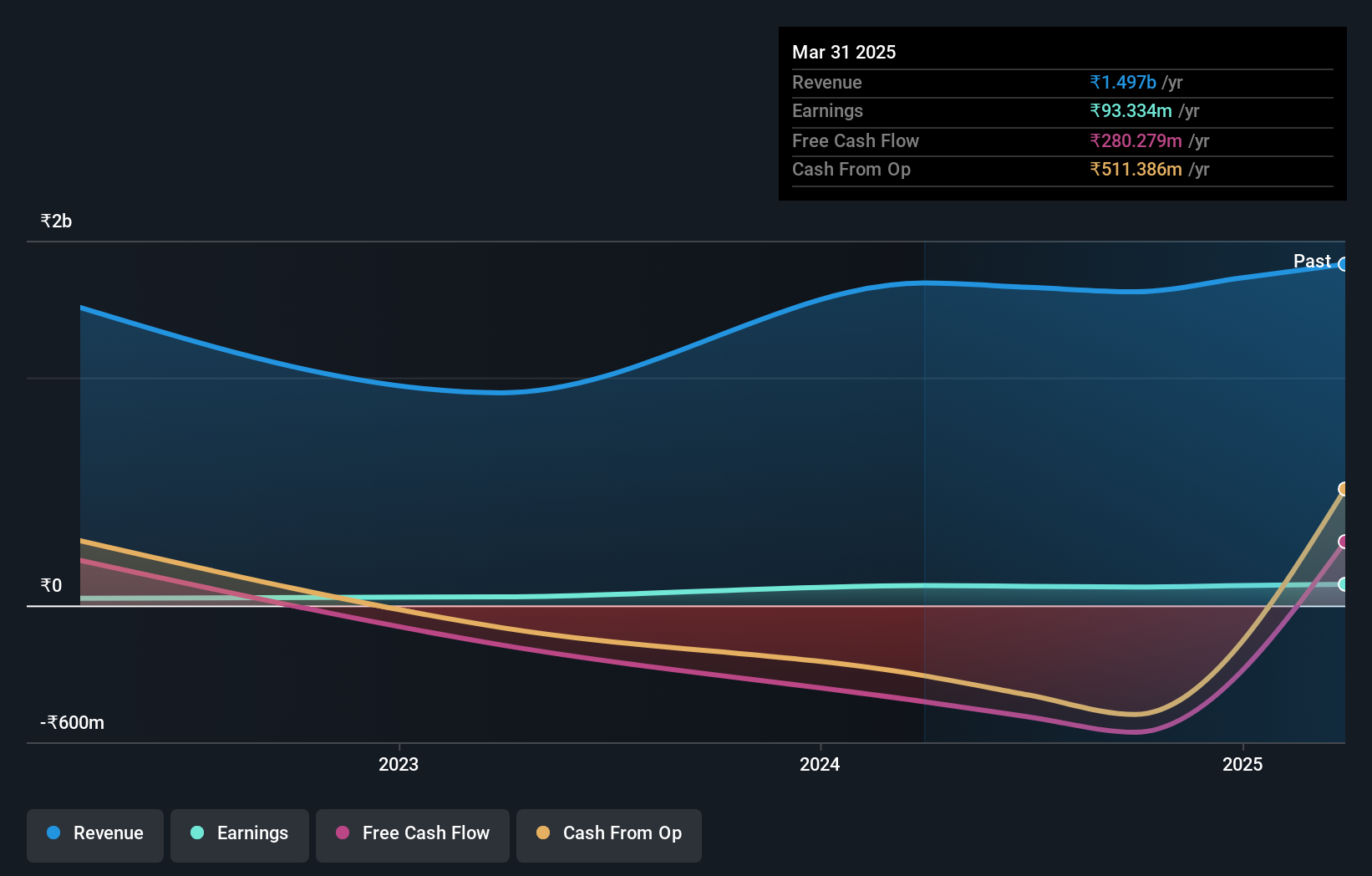Click the orange Cash From Op legend dot
This screenshot has height=876, width=1372.
click(x=543, y=833)
